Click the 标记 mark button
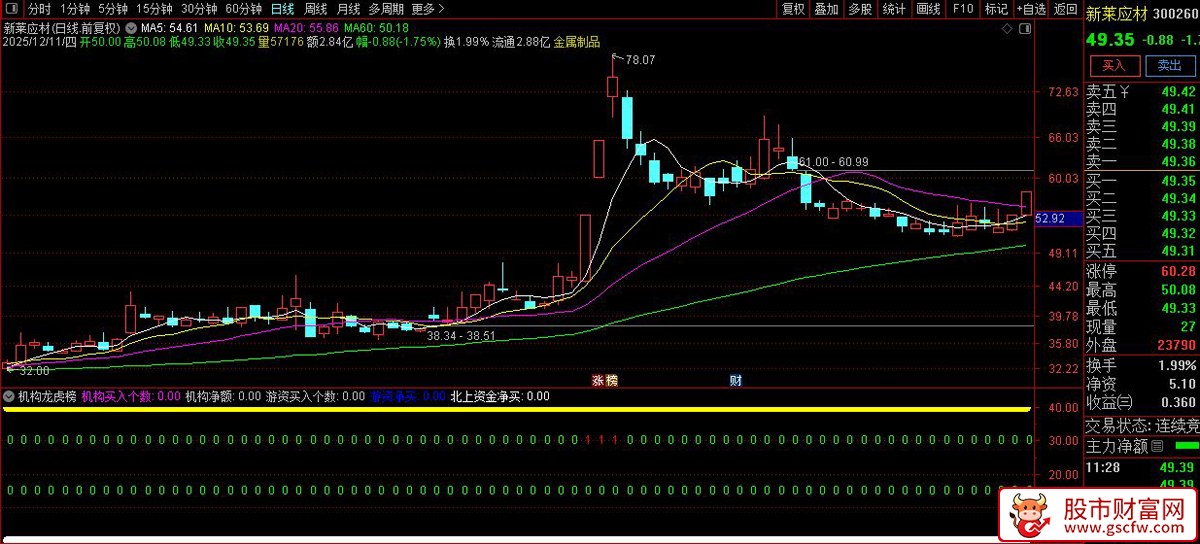This screenshot has width=1200, height=544. coord(995,9)
